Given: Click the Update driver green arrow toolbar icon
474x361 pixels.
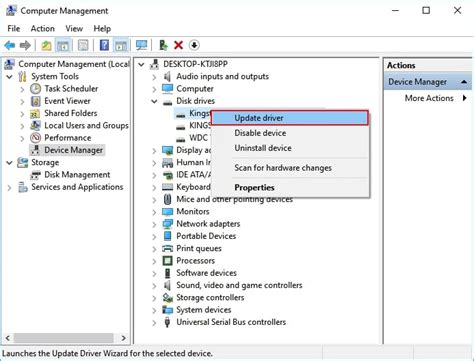Looking at the screenshot, I should point(163,45).
